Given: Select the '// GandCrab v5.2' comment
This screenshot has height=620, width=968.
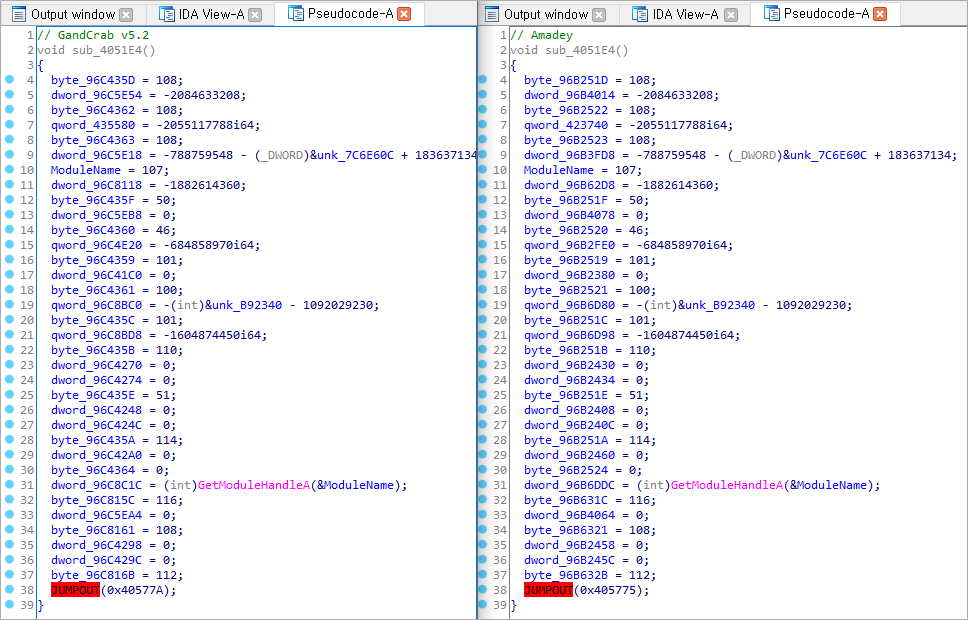Looking at the screenshot, I should pos(93,35).
